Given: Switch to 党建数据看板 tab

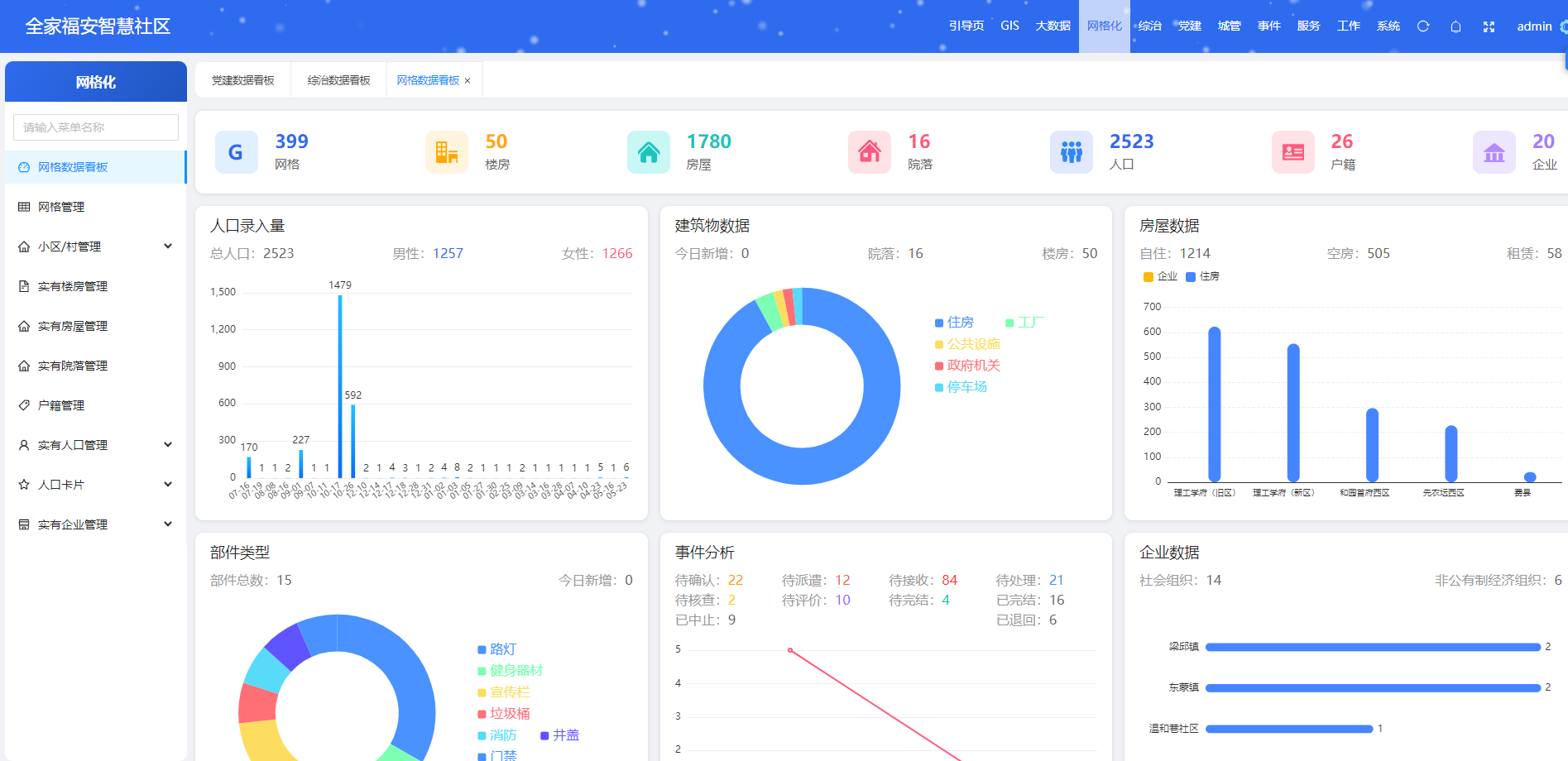Looking at the screenshot, I should 242,81.
